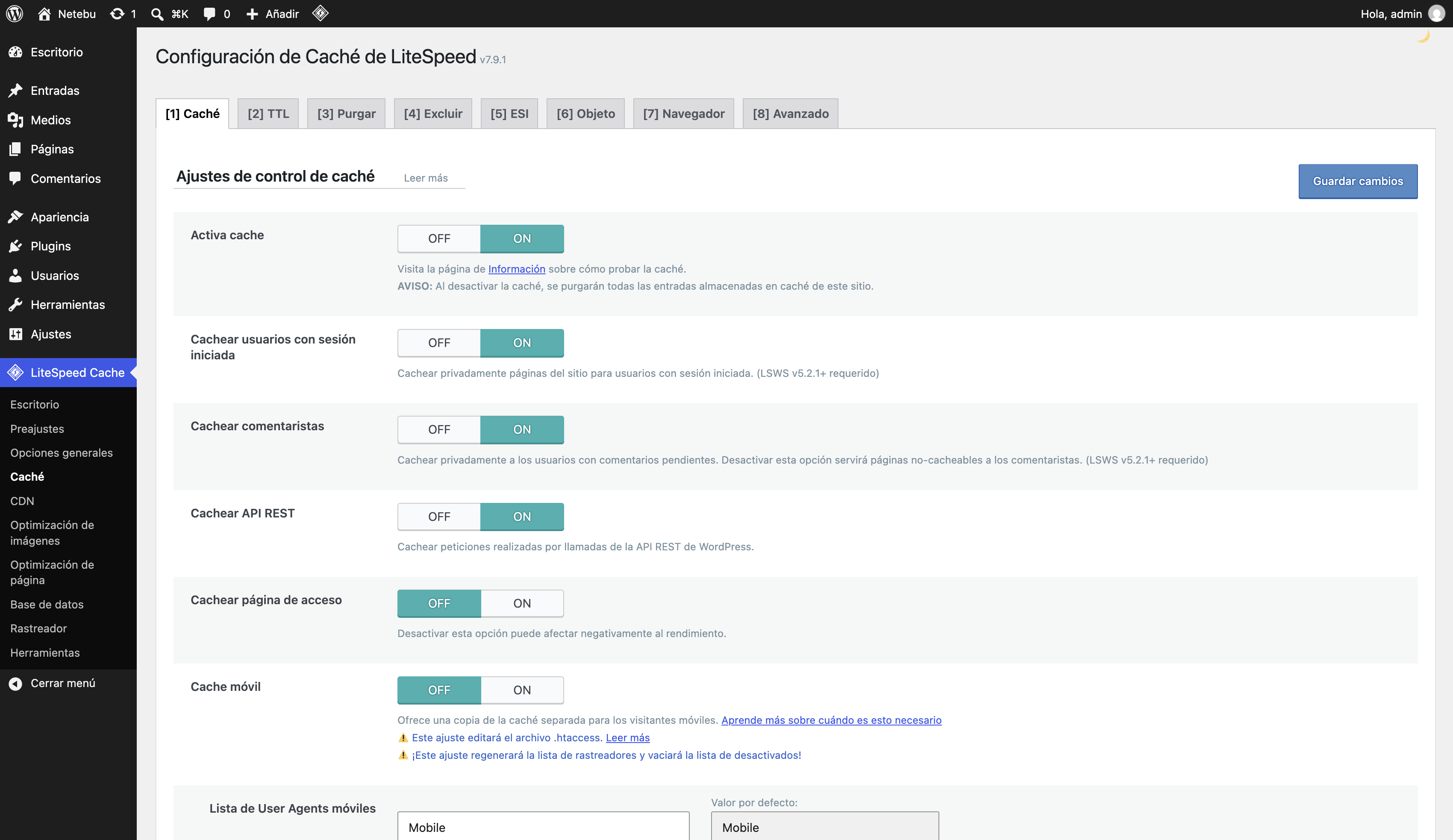Open the search icon in admin bar
1453x840 pixels.
click(157, 14)
